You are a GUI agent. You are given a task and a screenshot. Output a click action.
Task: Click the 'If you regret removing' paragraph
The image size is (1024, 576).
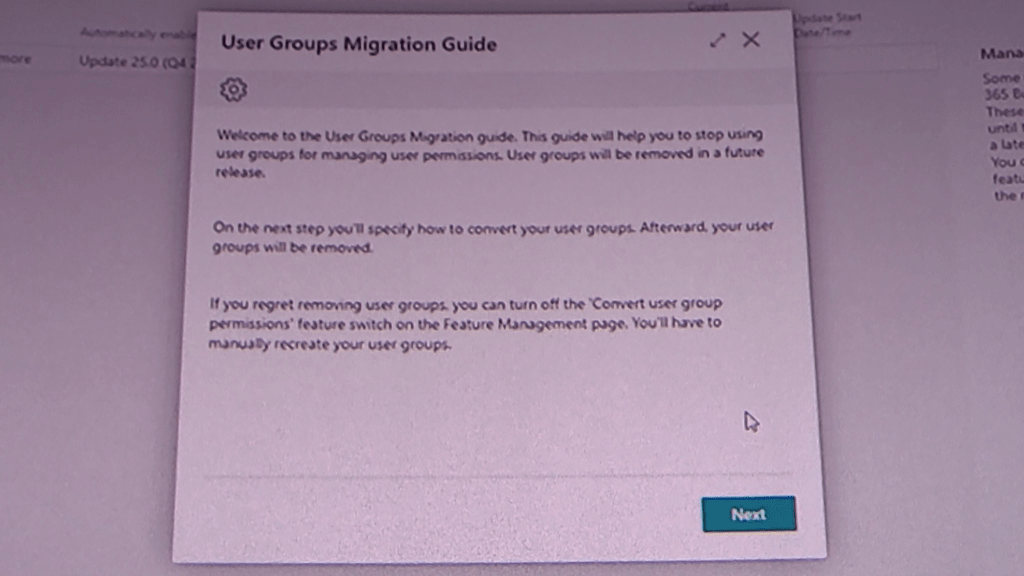pos(464,323)
